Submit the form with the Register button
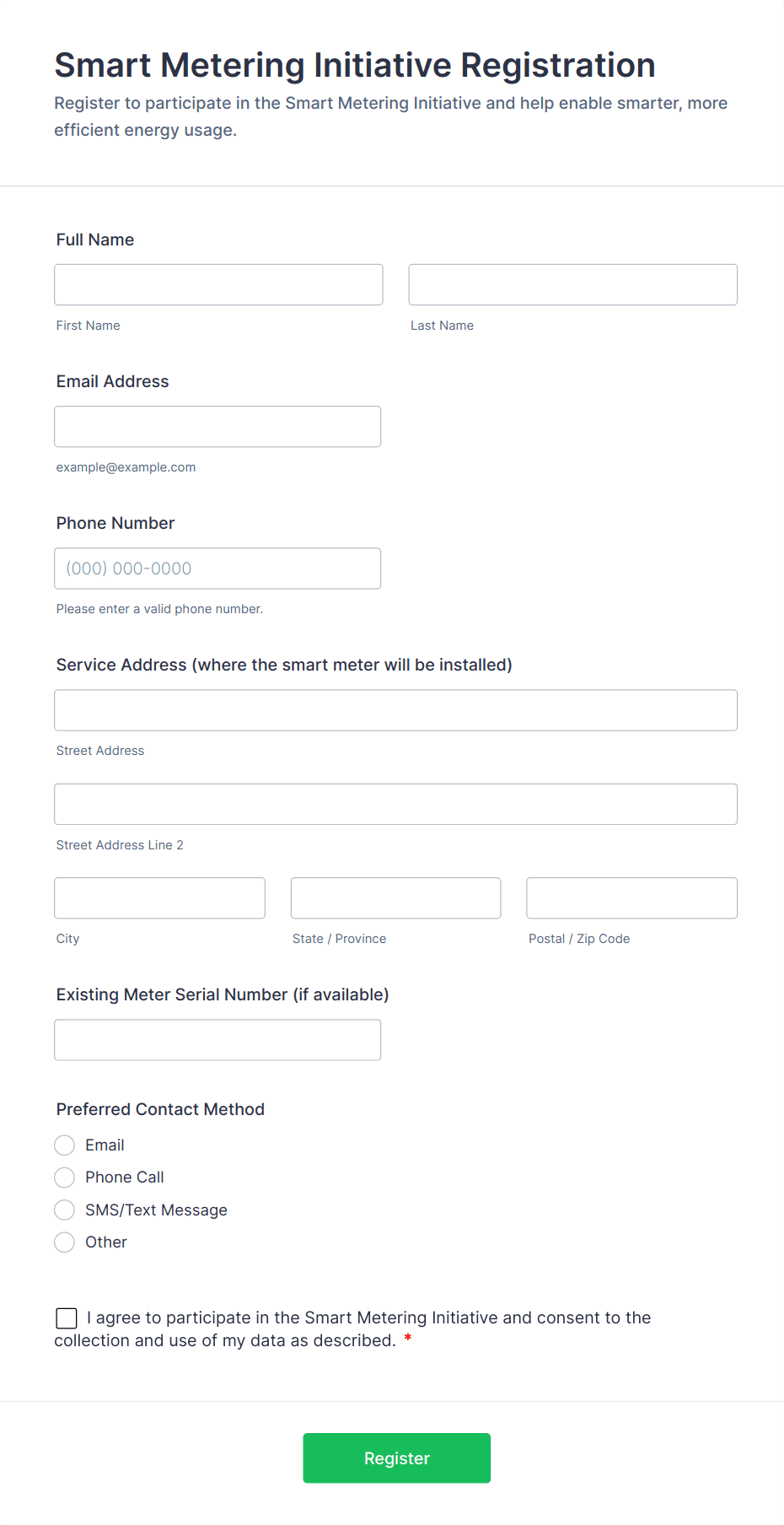The image size is (784, 1525). click(x=397, y=1458)
